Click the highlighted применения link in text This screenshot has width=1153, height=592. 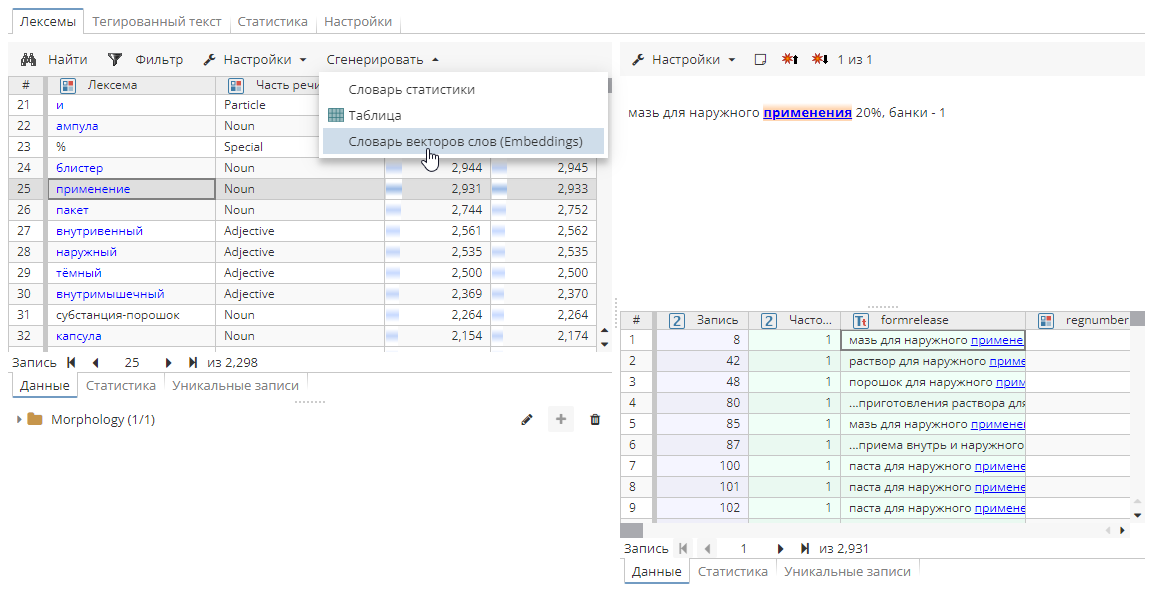[807, 113]
